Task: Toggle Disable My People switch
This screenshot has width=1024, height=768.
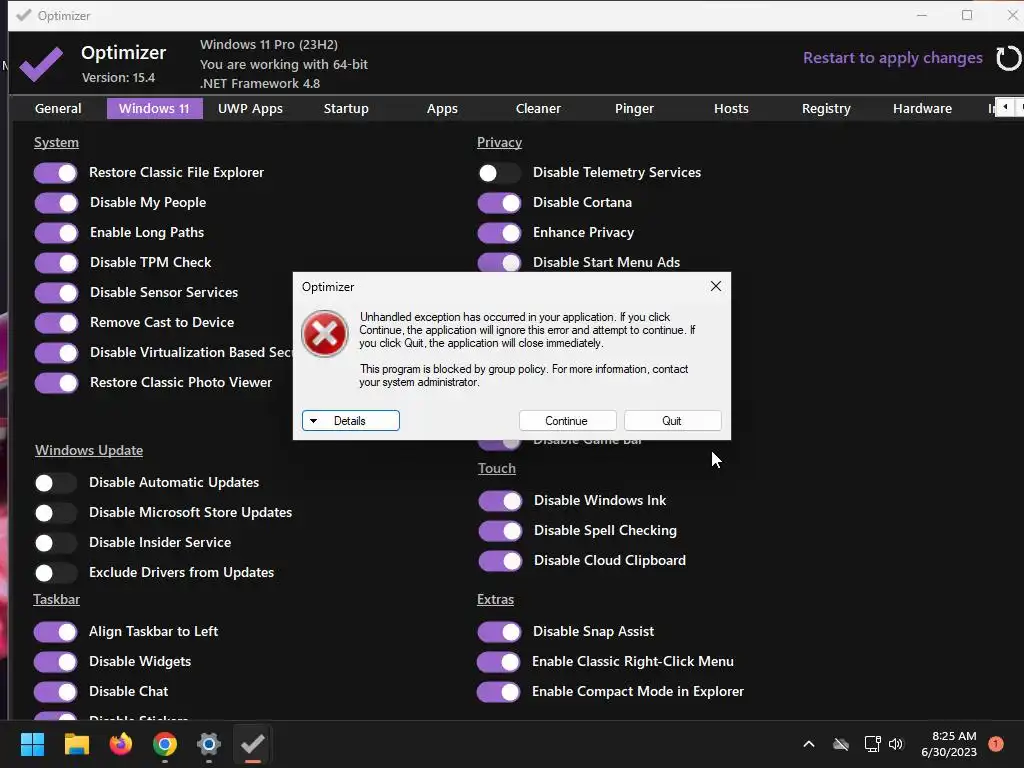Action: 56,203
